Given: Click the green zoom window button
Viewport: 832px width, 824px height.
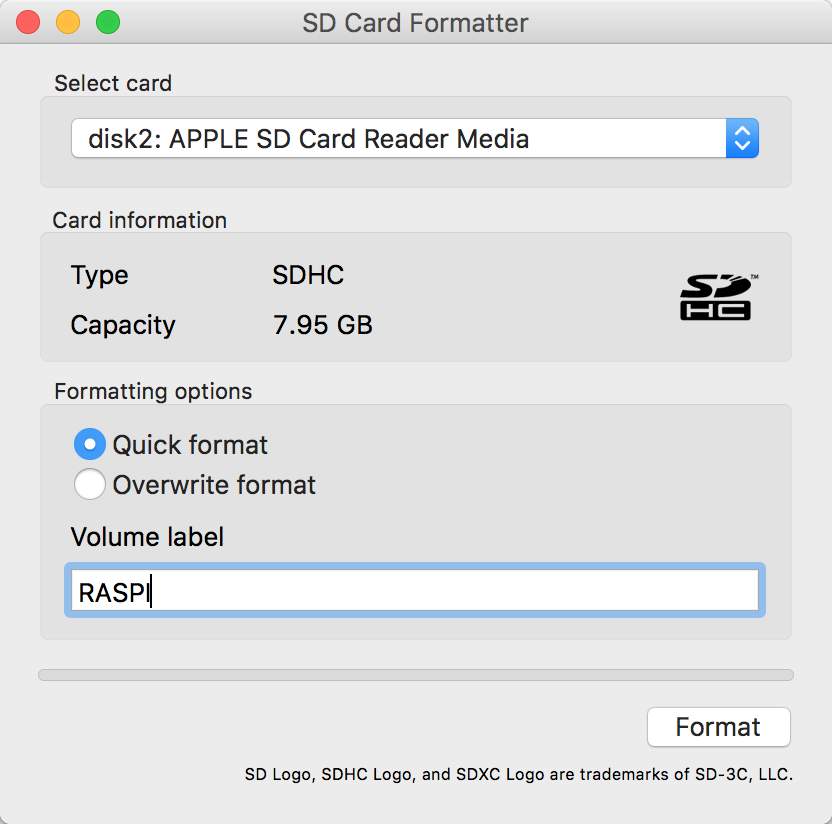Looking at the screenshot, I should click(x=107, y=21).
